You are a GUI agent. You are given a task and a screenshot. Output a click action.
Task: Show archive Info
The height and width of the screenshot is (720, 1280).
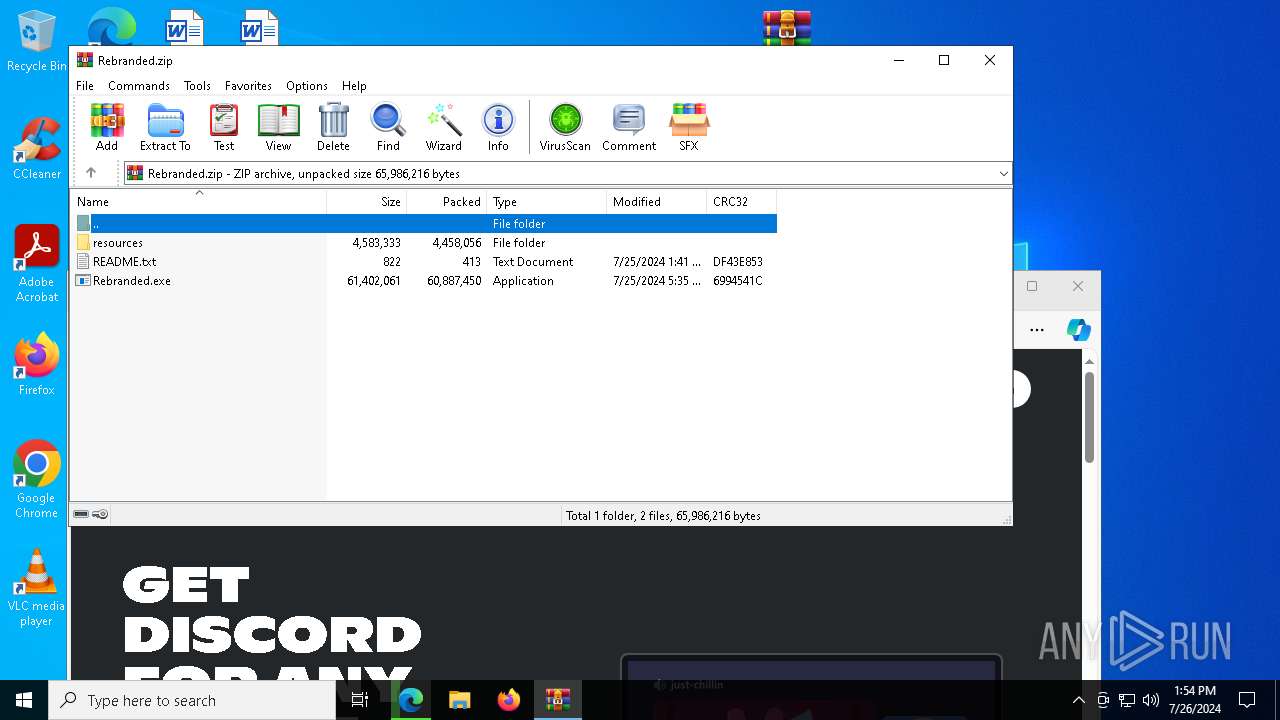[498, 127]
